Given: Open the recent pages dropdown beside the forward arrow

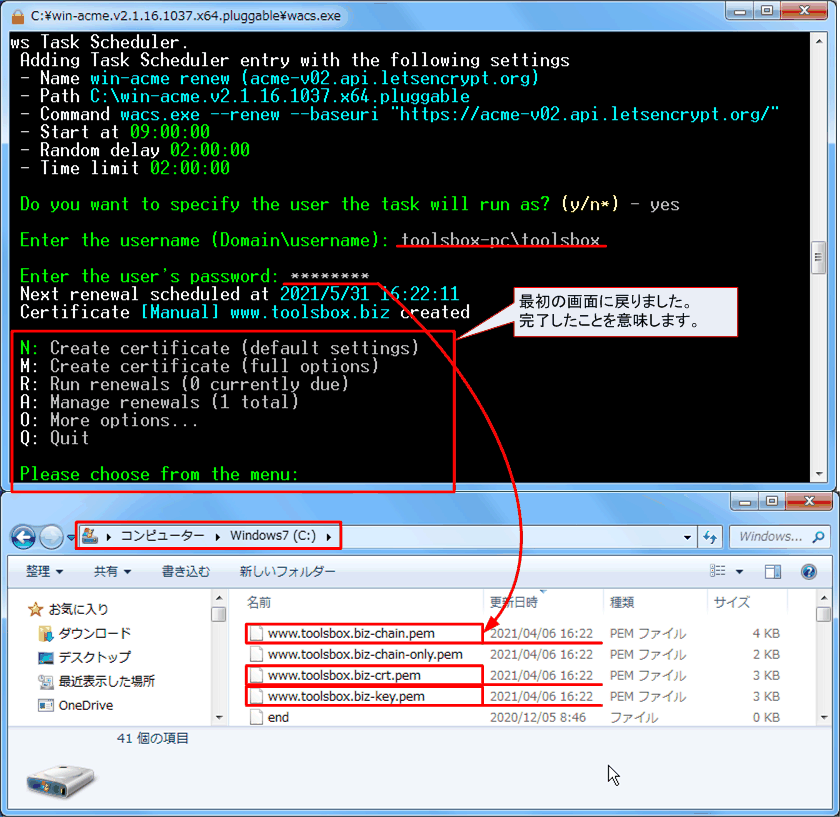Looking at the screenshot, I should (x=71, y=537).
